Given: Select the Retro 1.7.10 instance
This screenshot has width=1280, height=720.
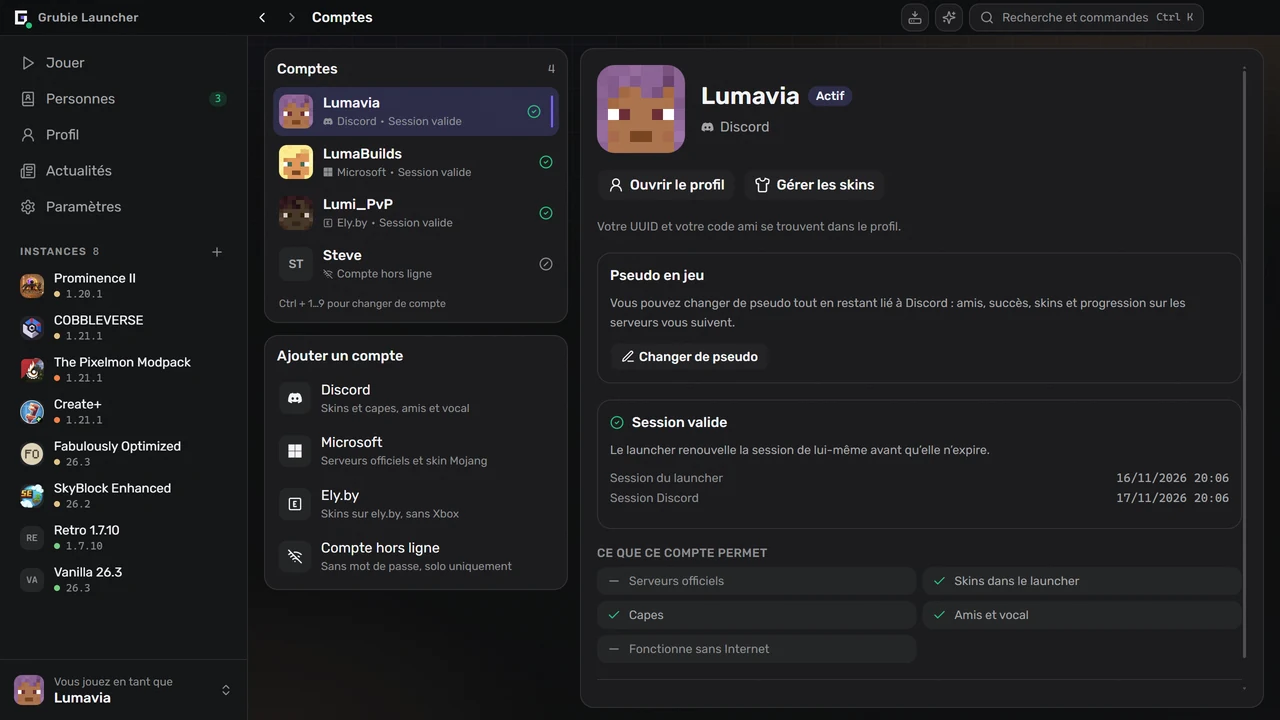Looking at the screenshot, I should pyautogui.click(x=123, y=538).
